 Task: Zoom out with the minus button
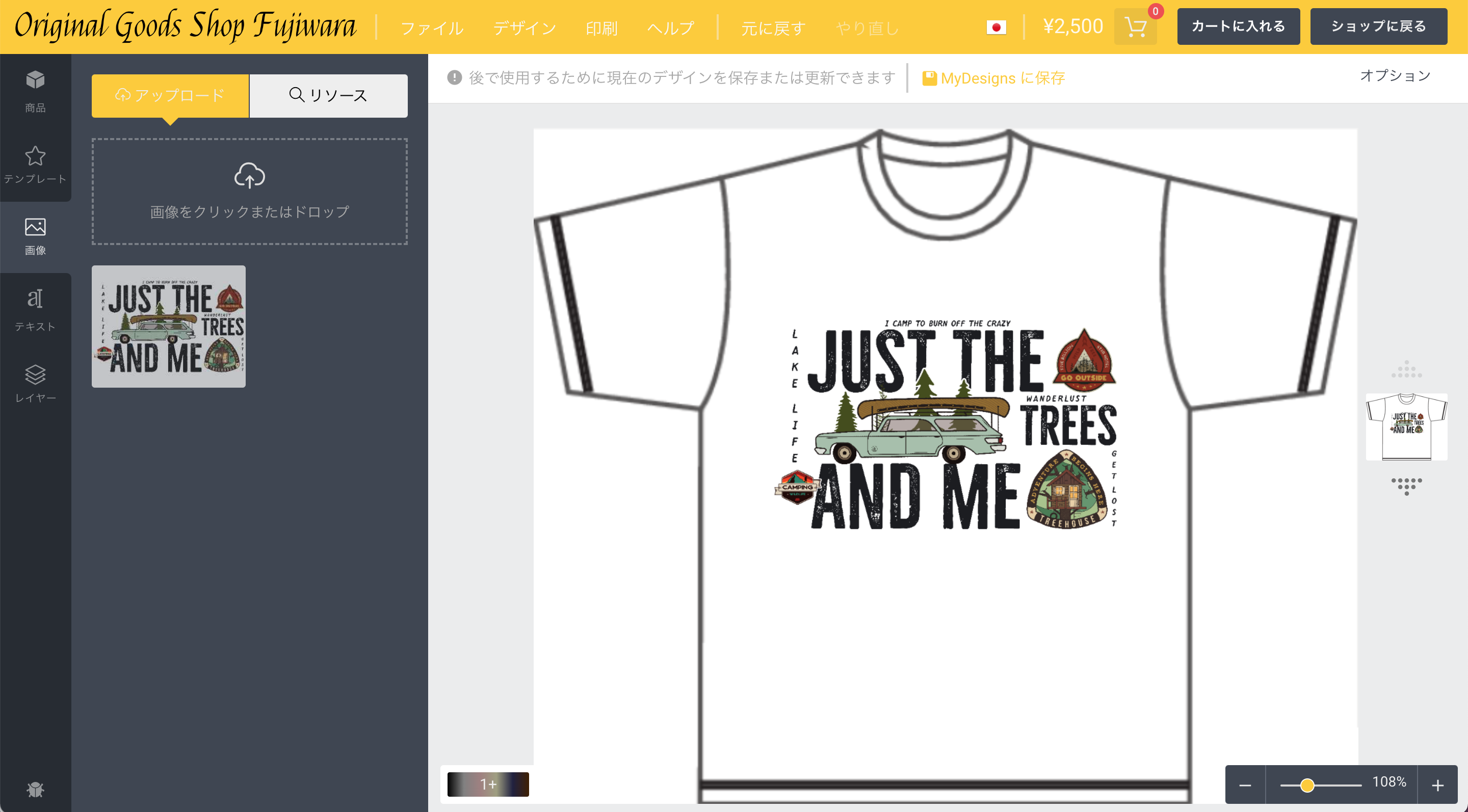pyautogui.click(x=1245, y=784)
